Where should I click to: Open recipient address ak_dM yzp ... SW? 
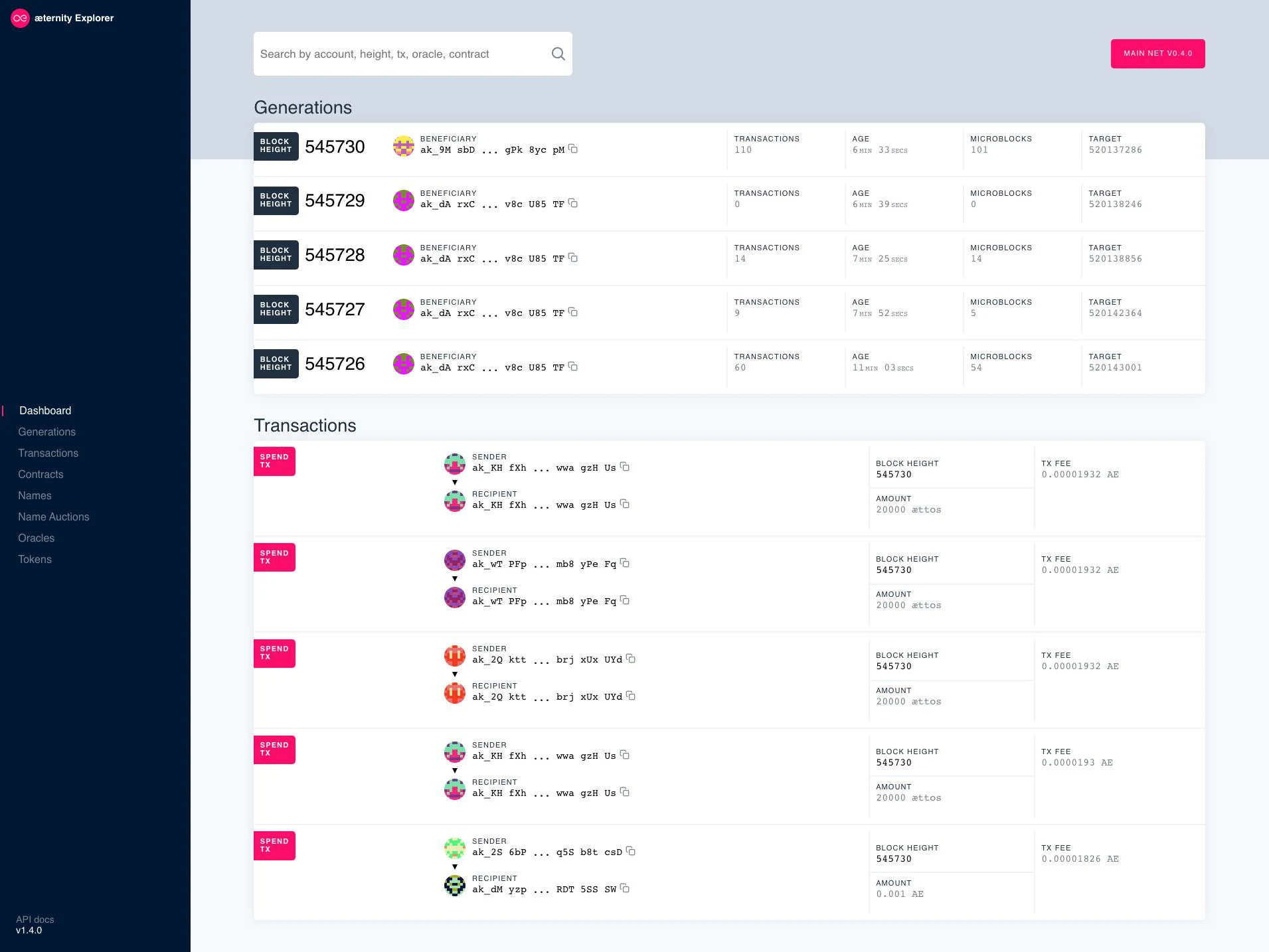tap(545, 890)
